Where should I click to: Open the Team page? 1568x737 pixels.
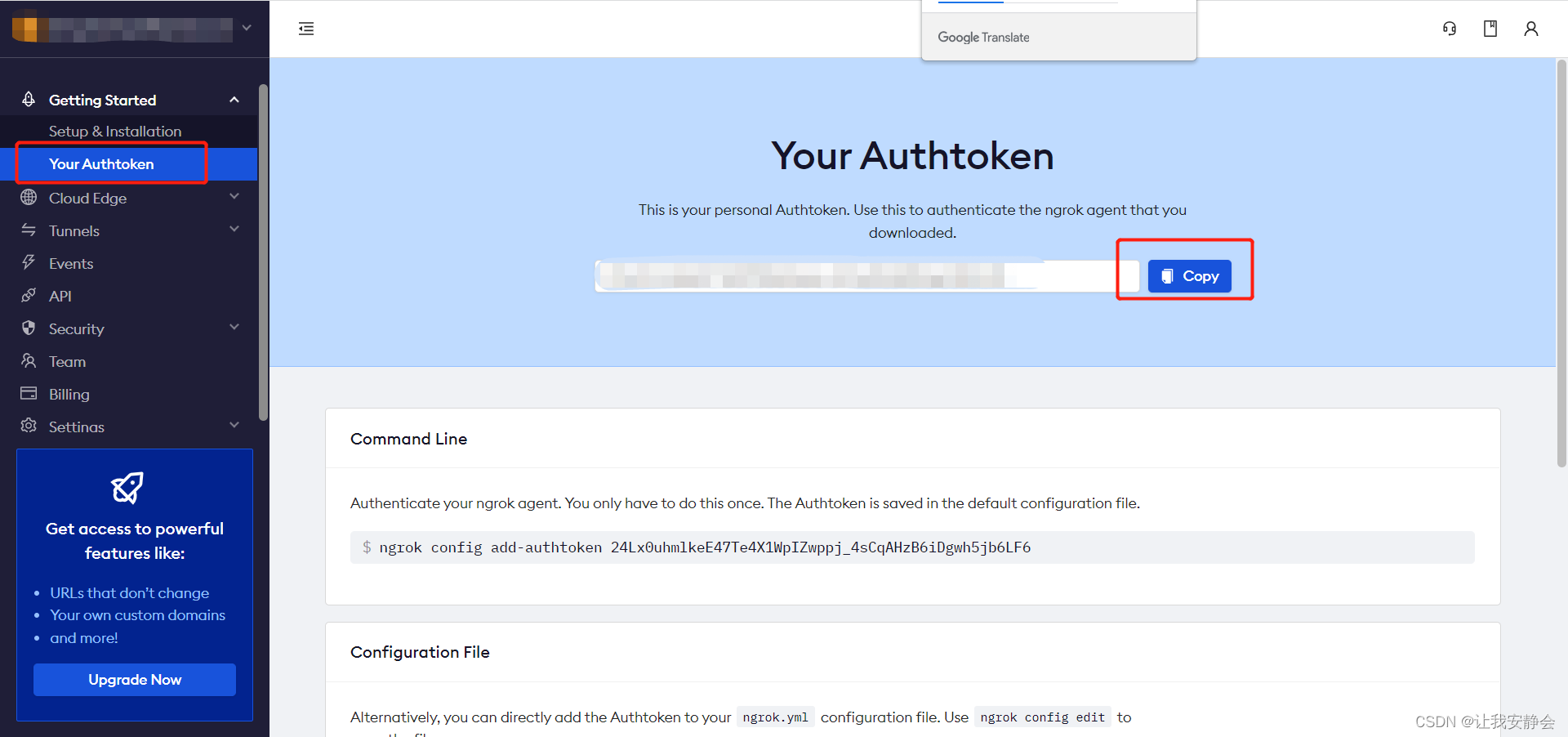coord(67,361)
